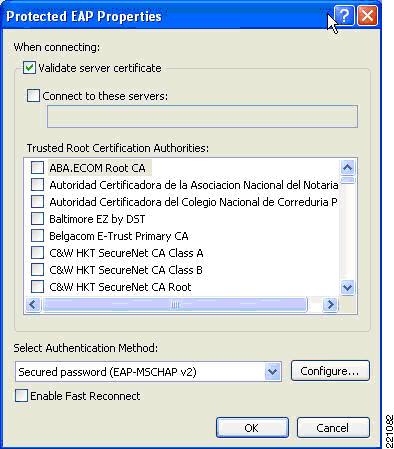Screen dimensions: 394x449
Task: Check C&W HKT SecureNet CA Class A
Action: 37,253
